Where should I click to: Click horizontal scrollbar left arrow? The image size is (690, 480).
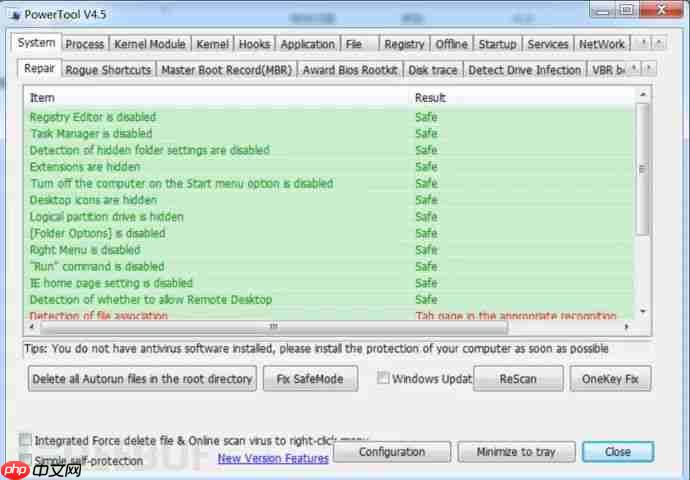32,327
